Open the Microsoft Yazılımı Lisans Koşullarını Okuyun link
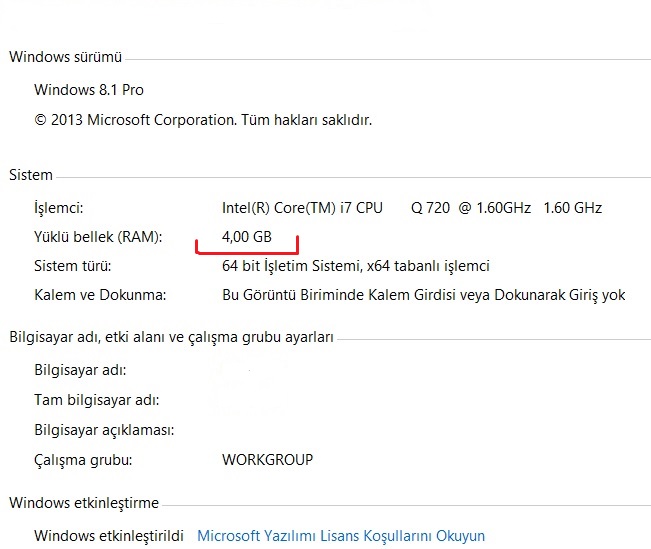 click(x=341, y=536)
